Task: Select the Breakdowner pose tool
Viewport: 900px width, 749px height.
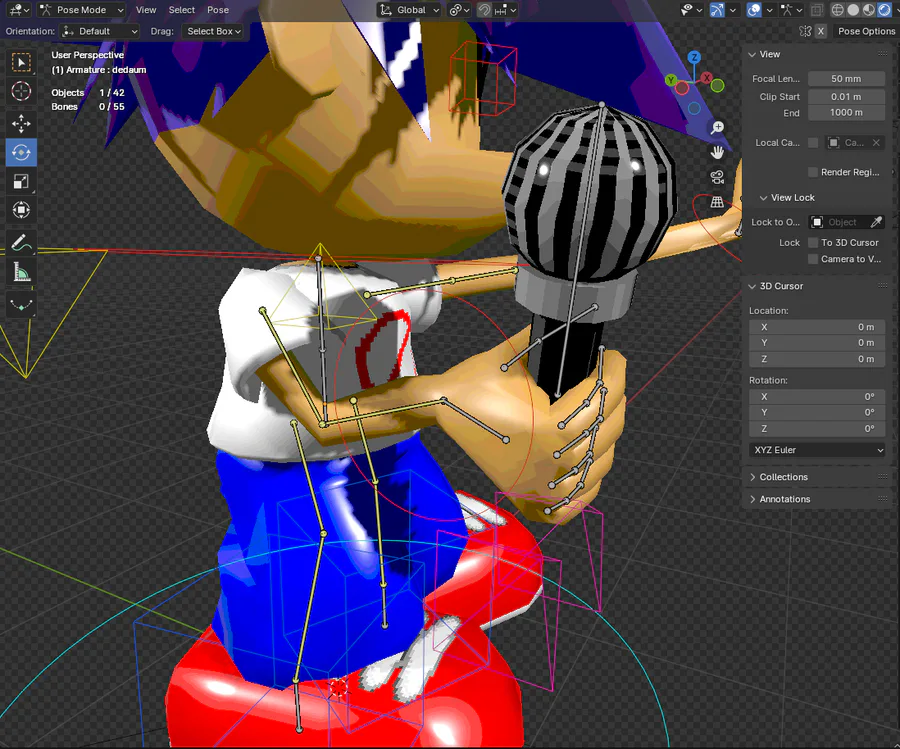Action: (21, 304)
